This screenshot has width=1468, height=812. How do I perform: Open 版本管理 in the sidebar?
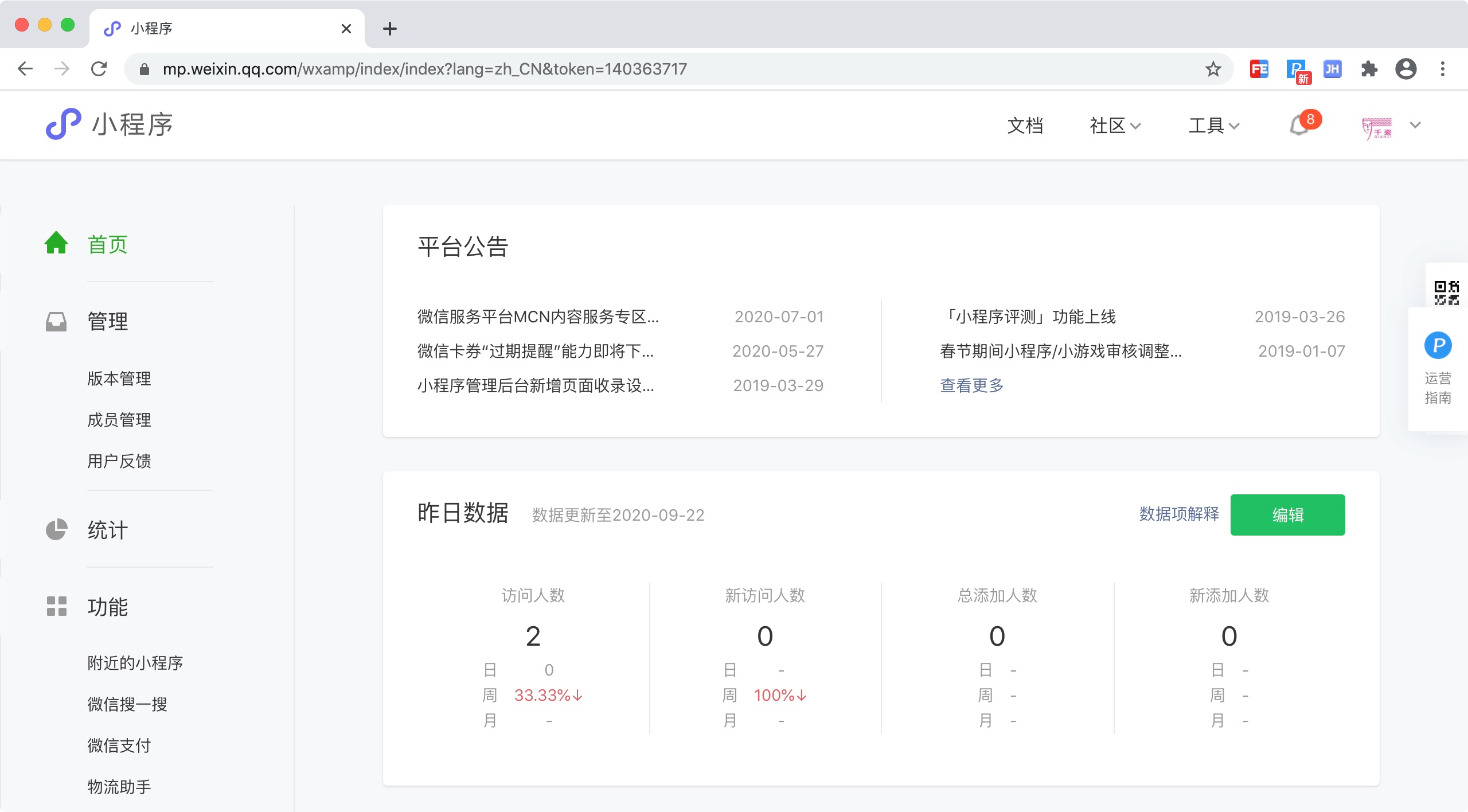click(119, 378)
